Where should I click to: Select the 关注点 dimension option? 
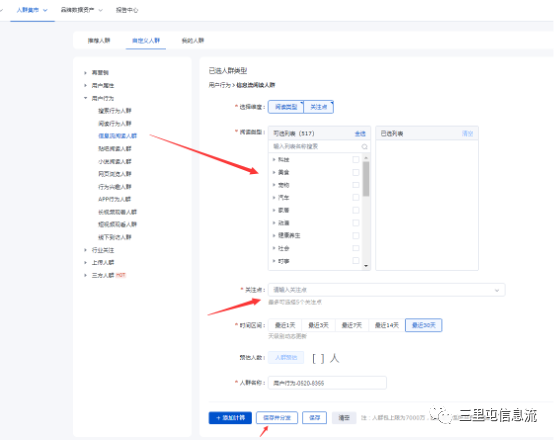click(318, 107)
